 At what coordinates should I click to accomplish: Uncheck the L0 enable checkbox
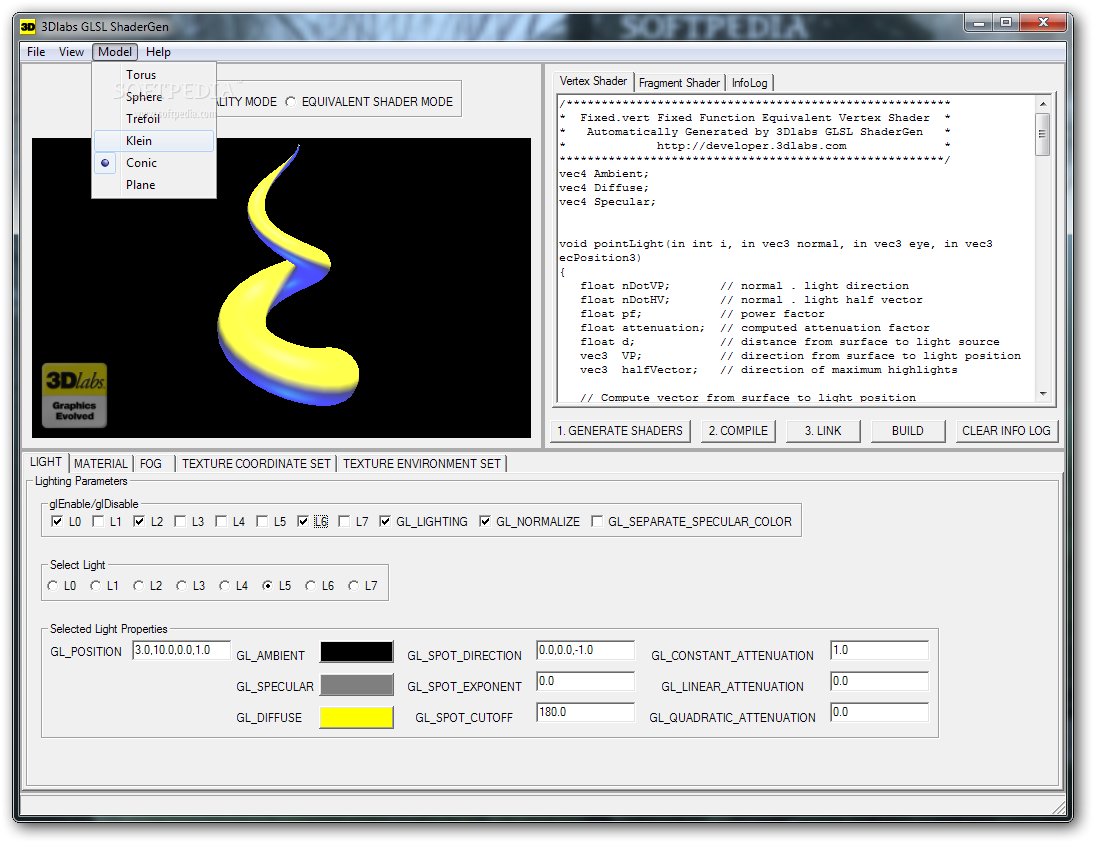tap(57, 521)
